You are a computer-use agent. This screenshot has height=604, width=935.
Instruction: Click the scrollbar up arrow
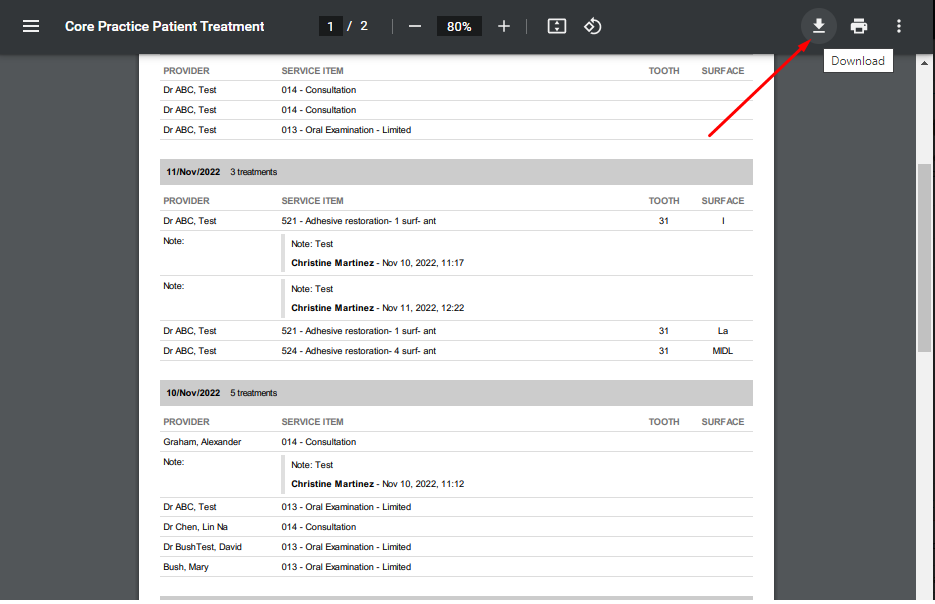click(924, 63)
